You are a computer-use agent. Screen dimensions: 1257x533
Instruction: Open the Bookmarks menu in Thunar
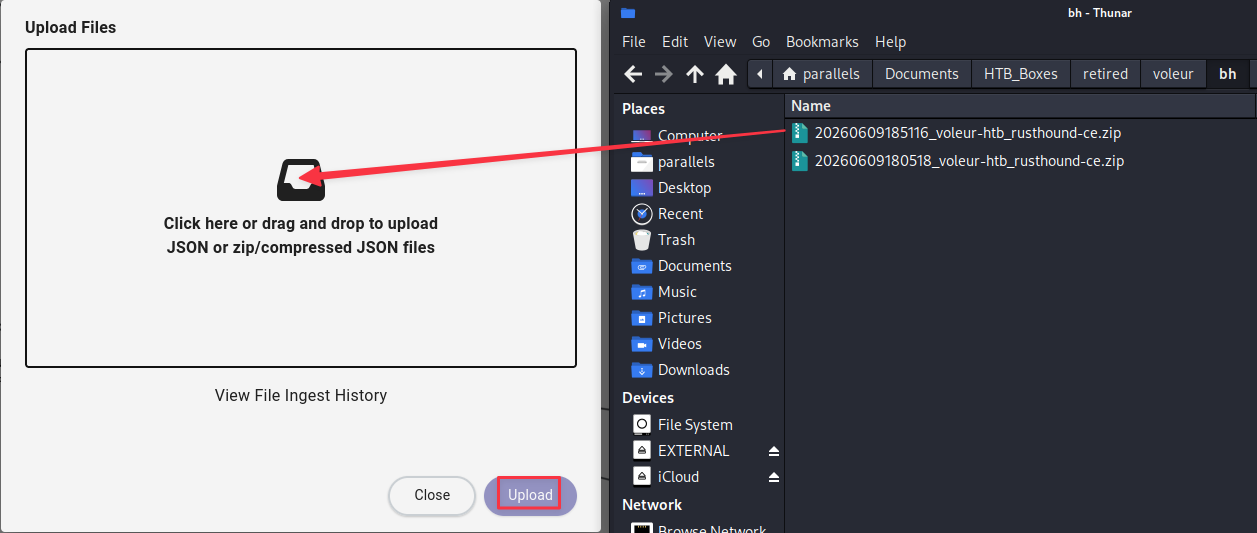822,42
